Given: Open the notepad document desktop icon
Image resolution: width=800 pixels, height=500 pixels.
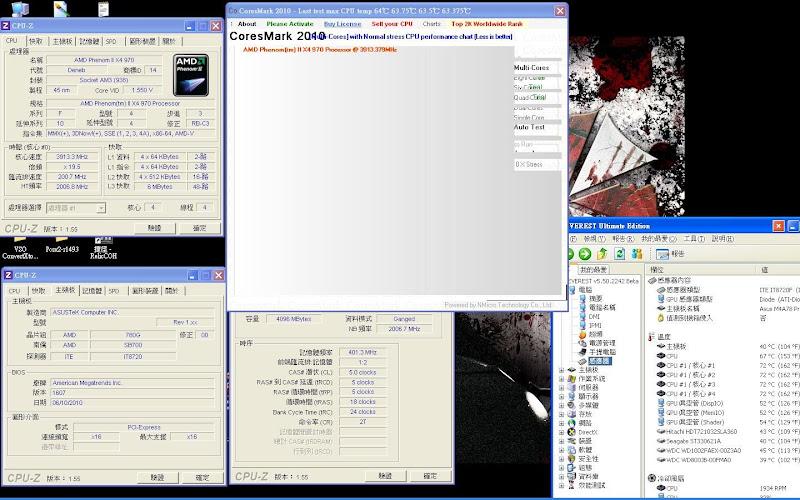Looking at the screenshot, I should point(104,9).
